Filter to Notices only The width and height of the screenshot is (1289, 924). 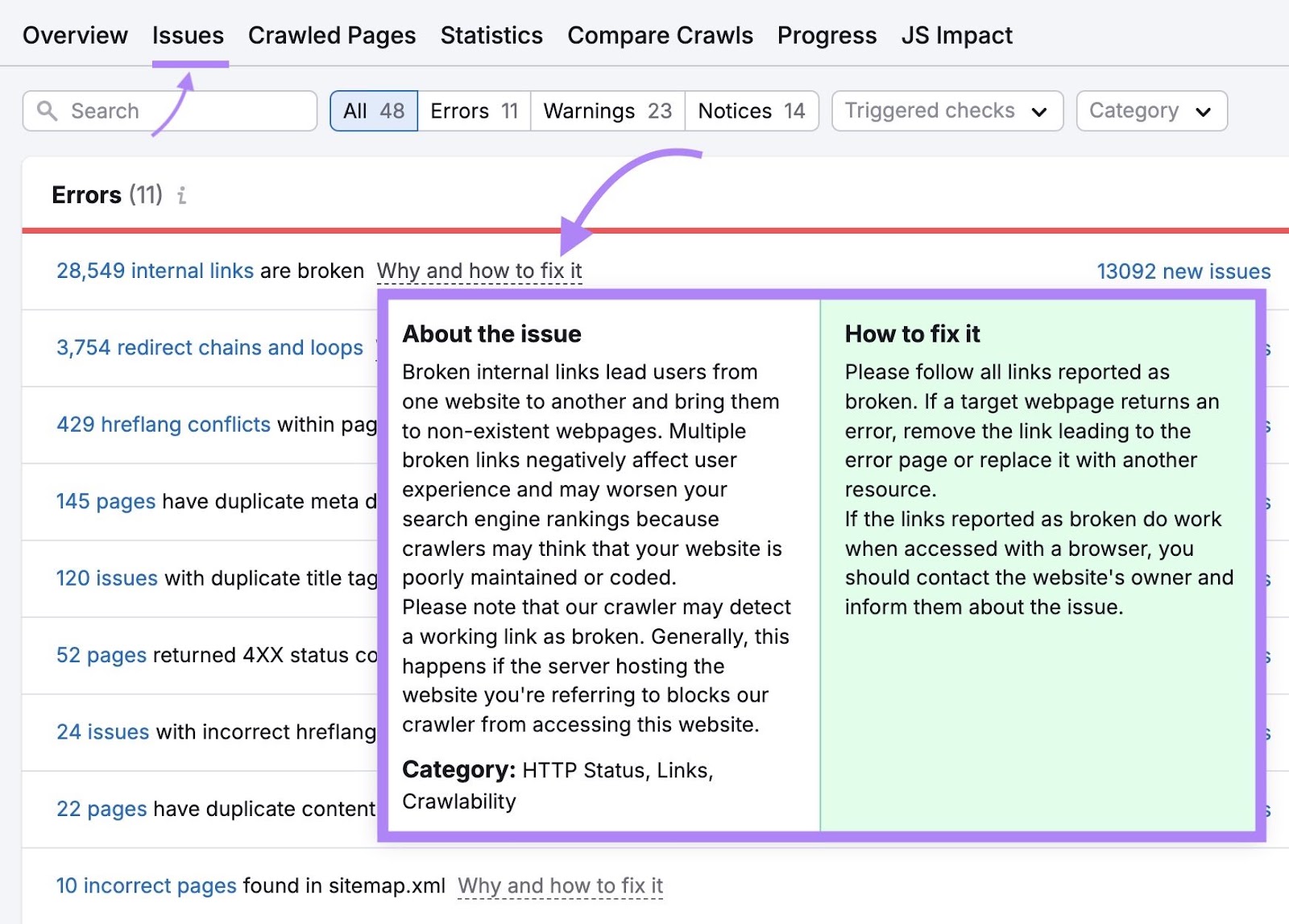[x=751, y=110]
